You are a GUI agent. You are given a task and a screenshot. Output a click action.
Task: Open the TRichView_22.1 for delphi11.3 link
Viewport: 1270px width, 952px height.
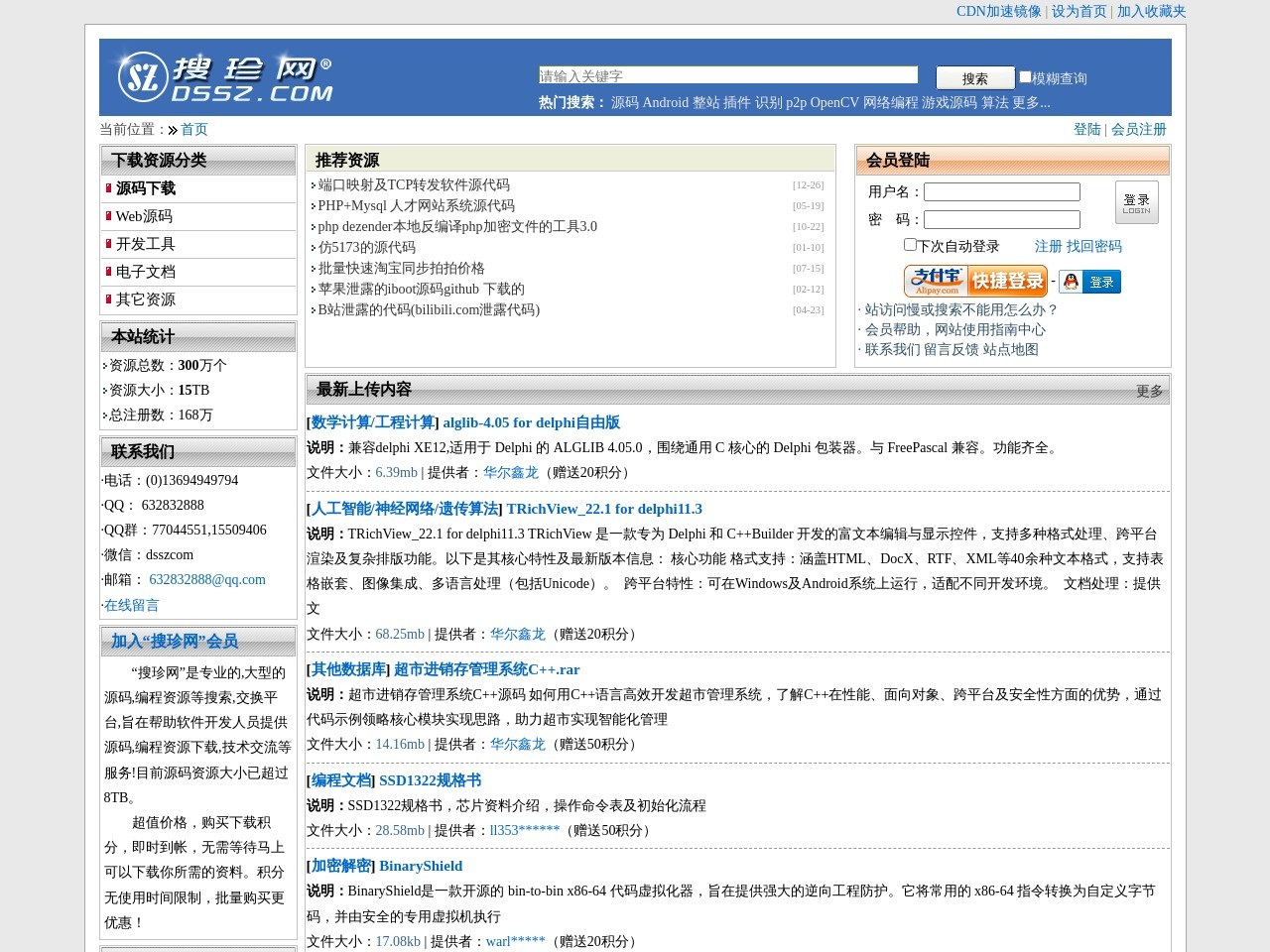[603, 509]
